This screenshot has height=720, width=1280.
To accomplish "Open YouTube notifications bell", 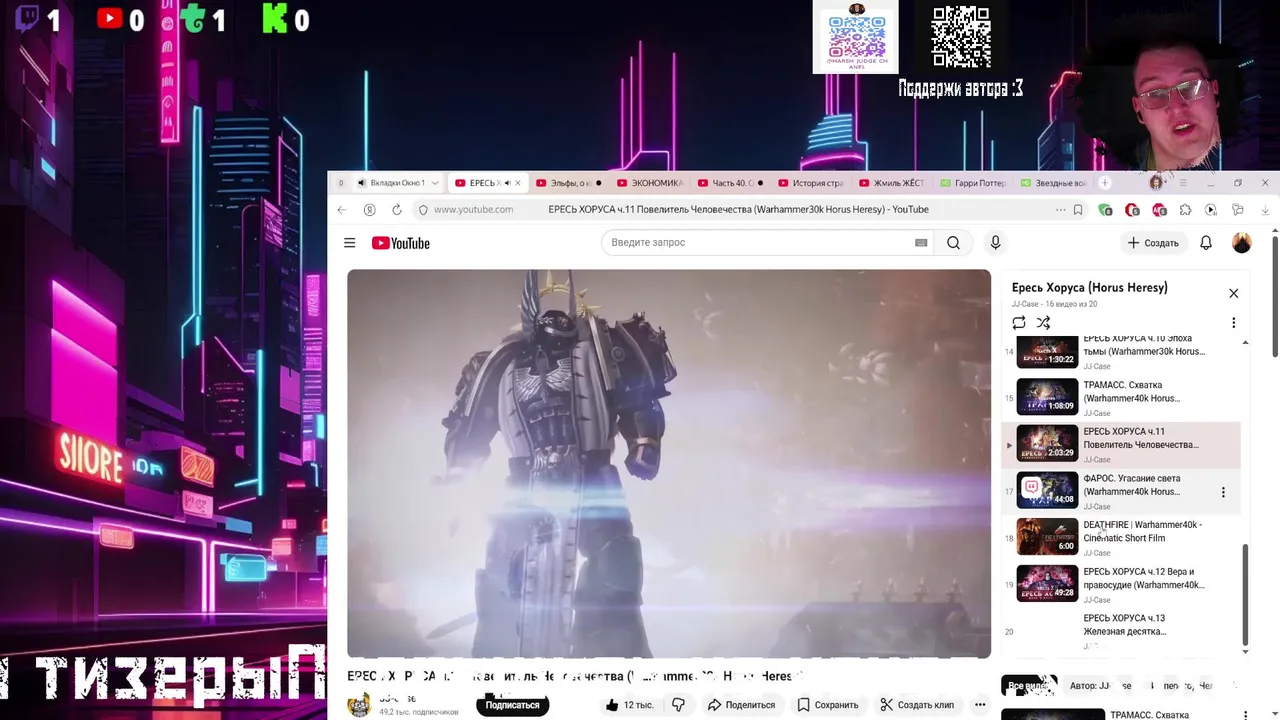I will click(x=1206, y=243).
